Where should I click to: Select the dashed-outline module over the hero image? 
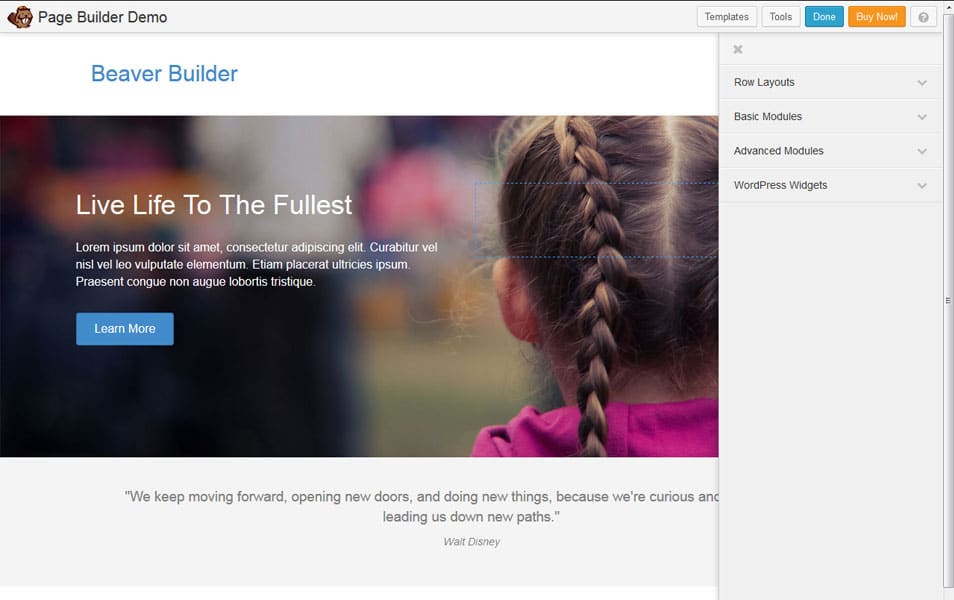[594, 220]
